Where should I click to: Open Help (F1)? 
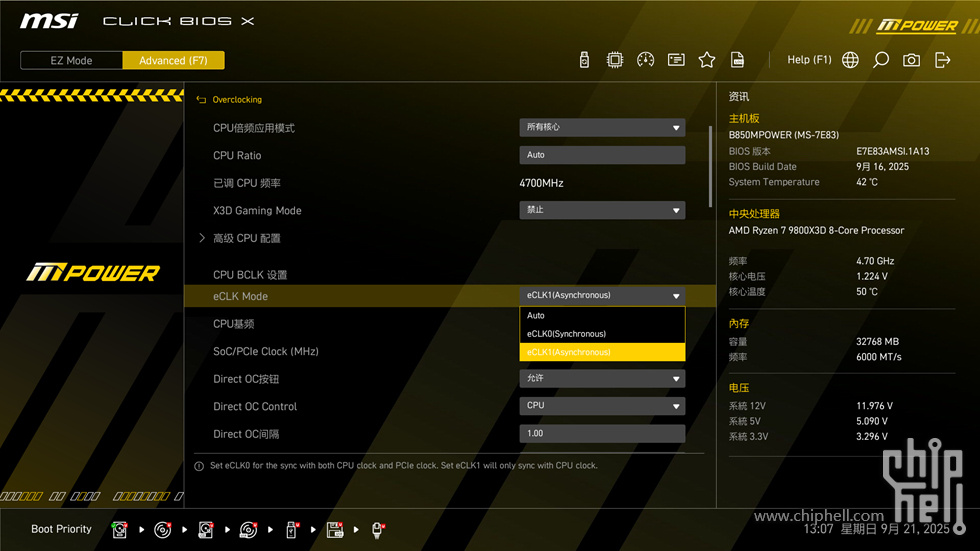click(x=809, y=60)
